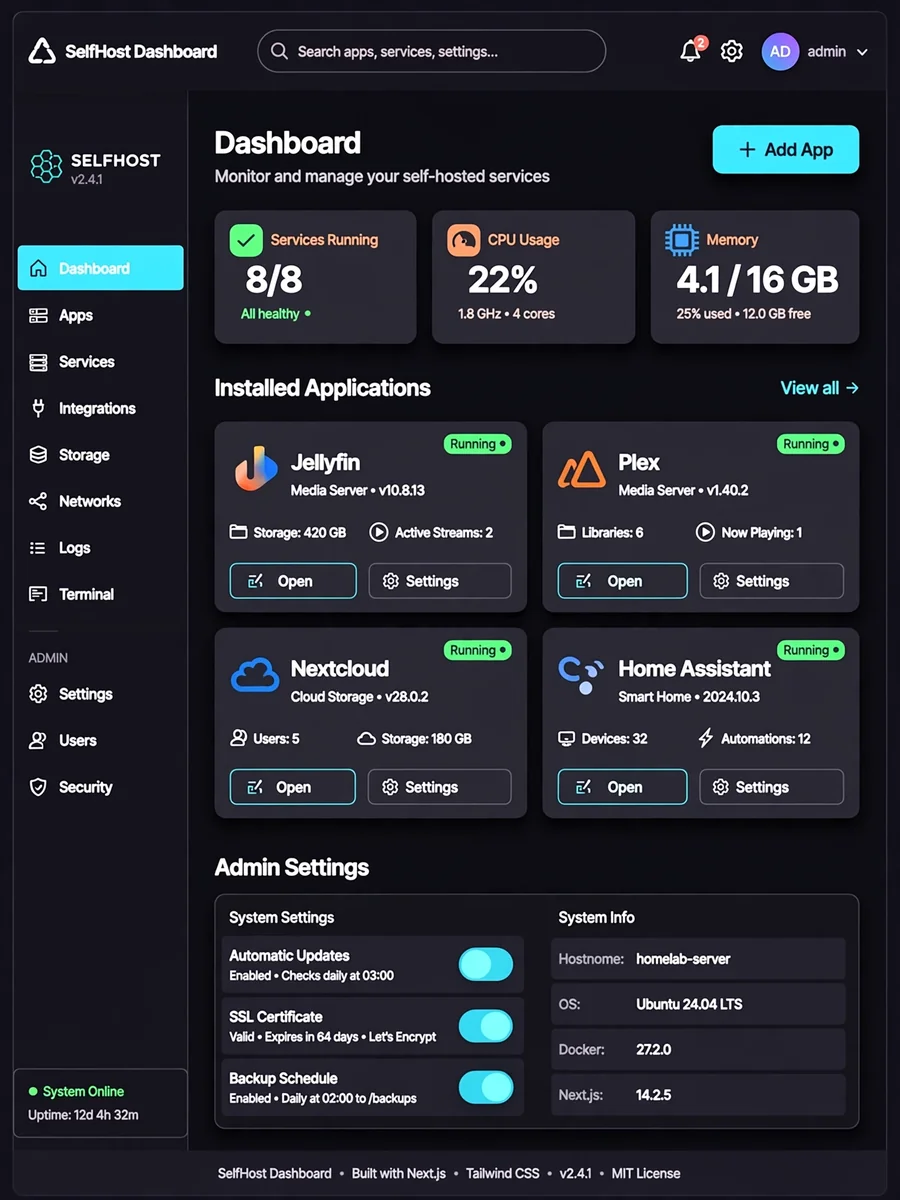900x1200 pixels.
Task: Click the Plex Libraries folder icon
Action: pos(567,532)
